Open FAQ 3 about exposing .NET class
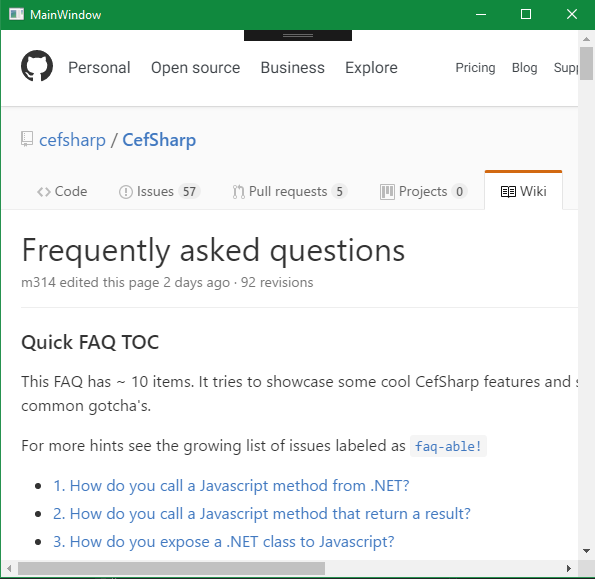This screenshot has width=595, height=579. [x=224, y=541]
